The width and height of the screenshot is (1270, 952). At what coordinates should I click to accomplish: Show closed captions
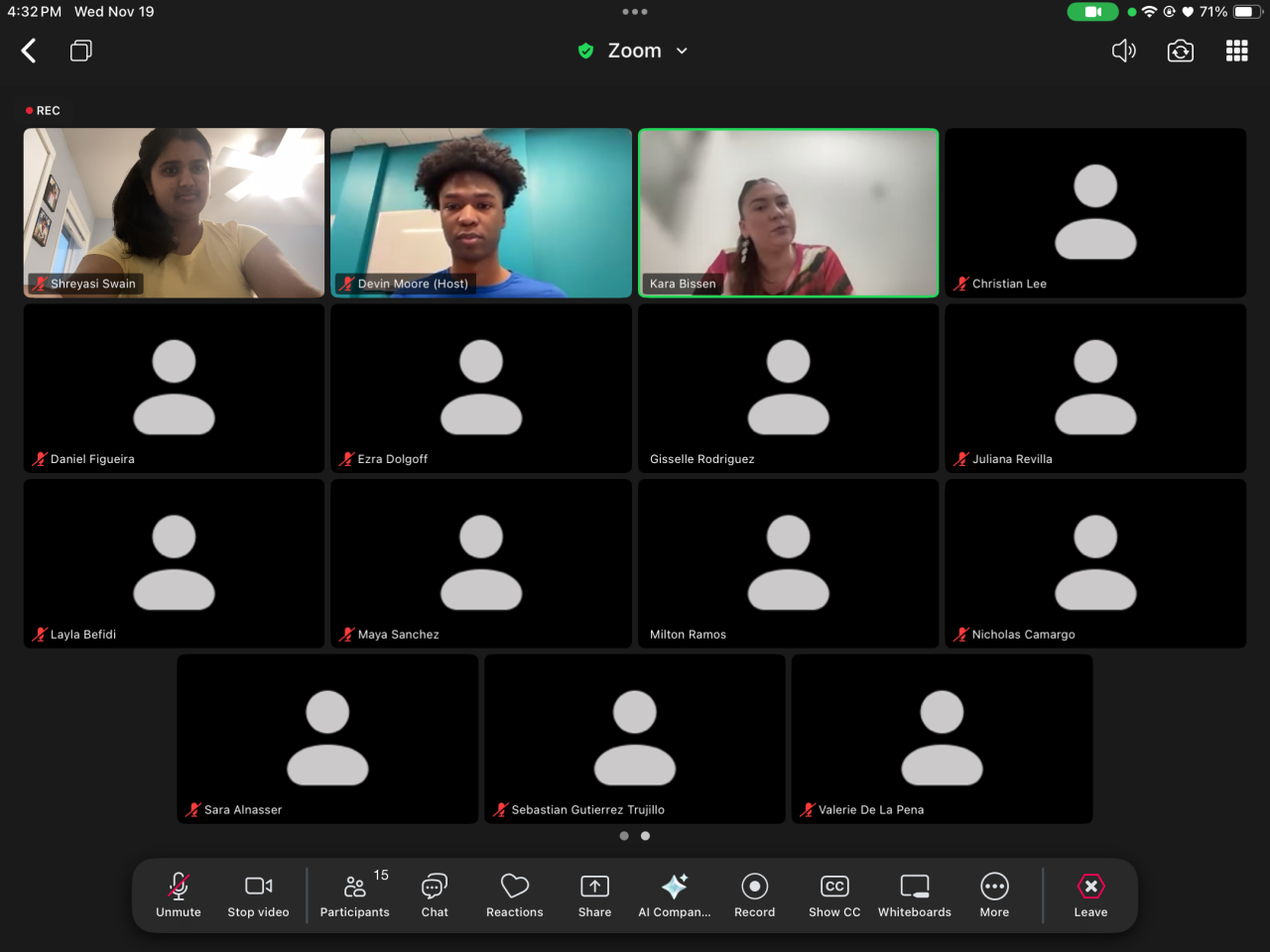coord(834,894)
